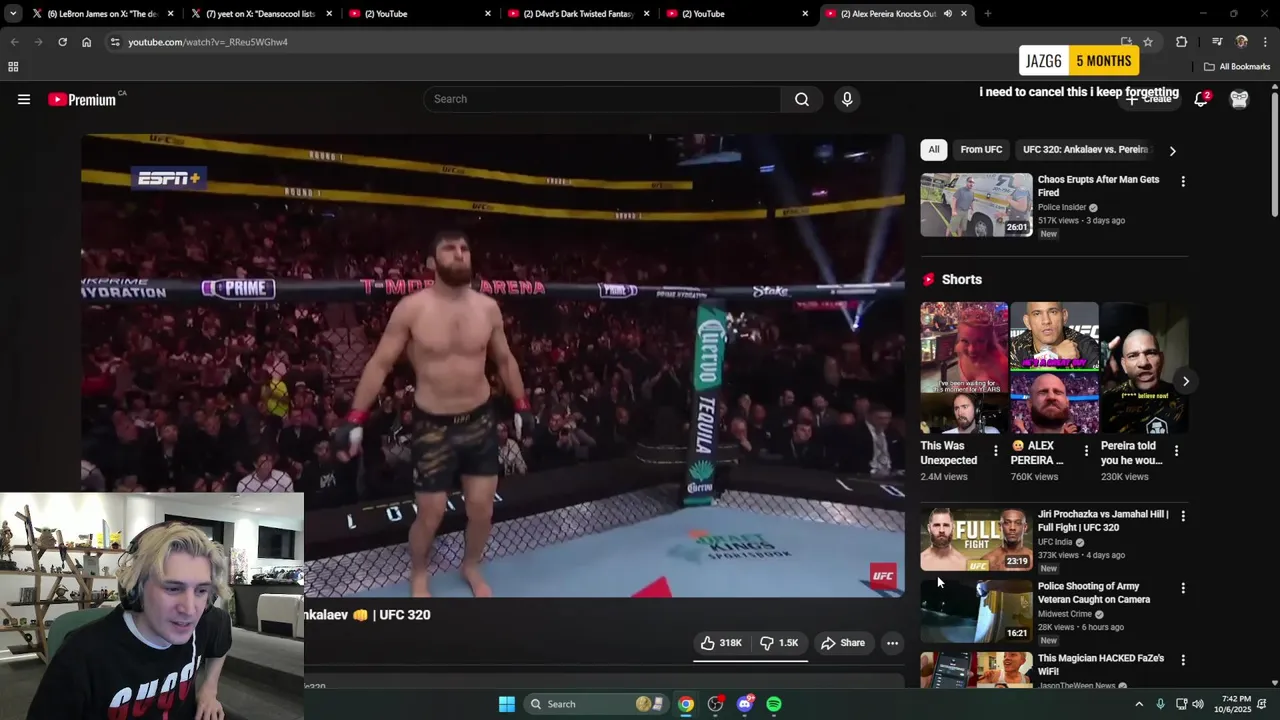Close the LeBron James on X tab
This screenshot has width=1280, height=720.
coord(170,14)
